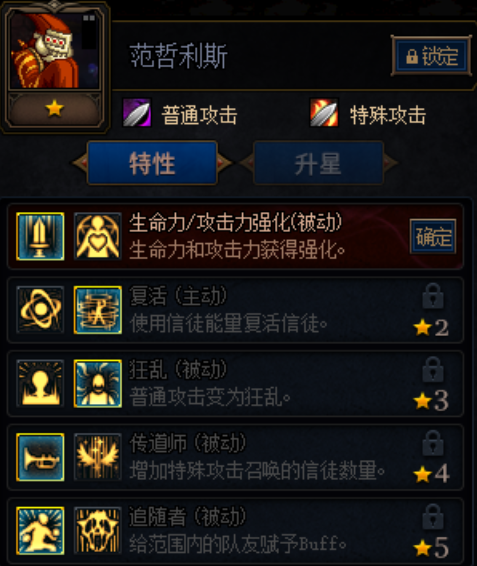Confirm with the 确定 button

point(433,236)
